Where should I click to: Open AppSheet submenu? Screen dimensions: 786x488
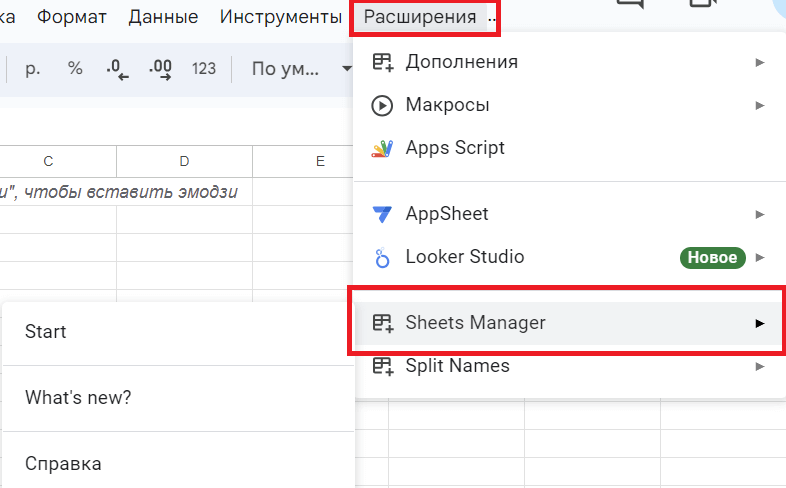click(569, 214)
